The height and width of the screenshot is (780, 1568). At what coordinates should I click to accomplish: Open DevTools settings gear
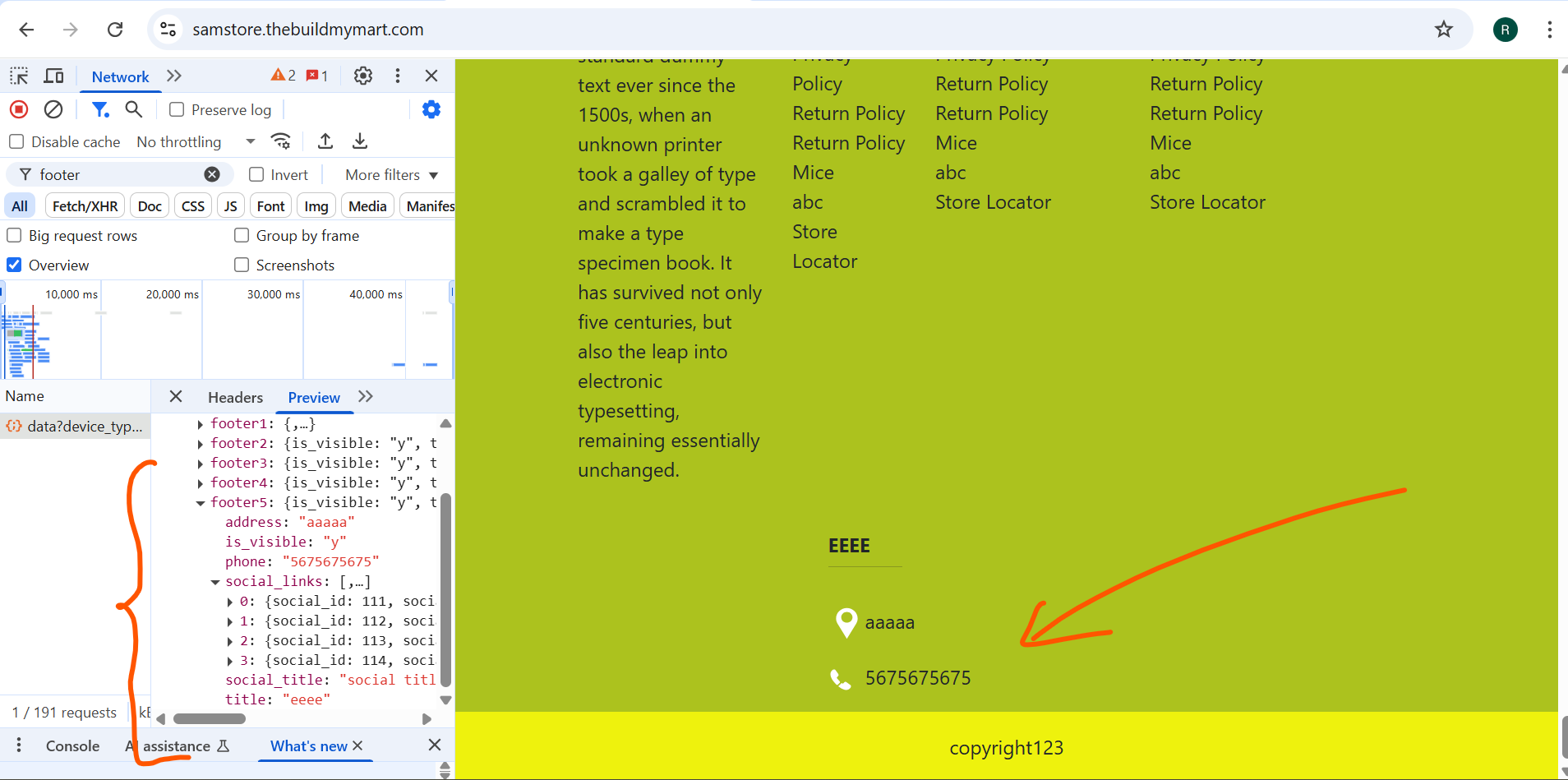pyautogui.click(x=362, y=76)
